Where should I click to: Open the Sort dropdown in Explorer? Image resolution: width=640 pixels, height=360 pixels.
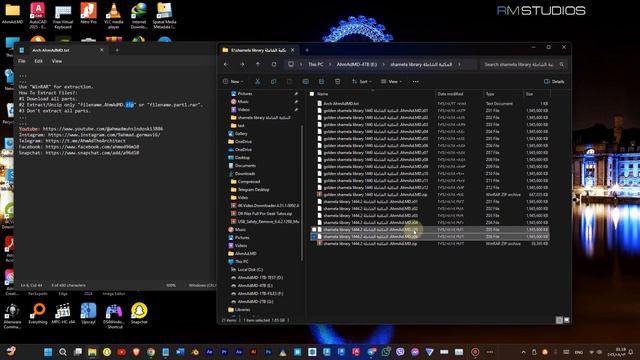click(x=362, y=82)
